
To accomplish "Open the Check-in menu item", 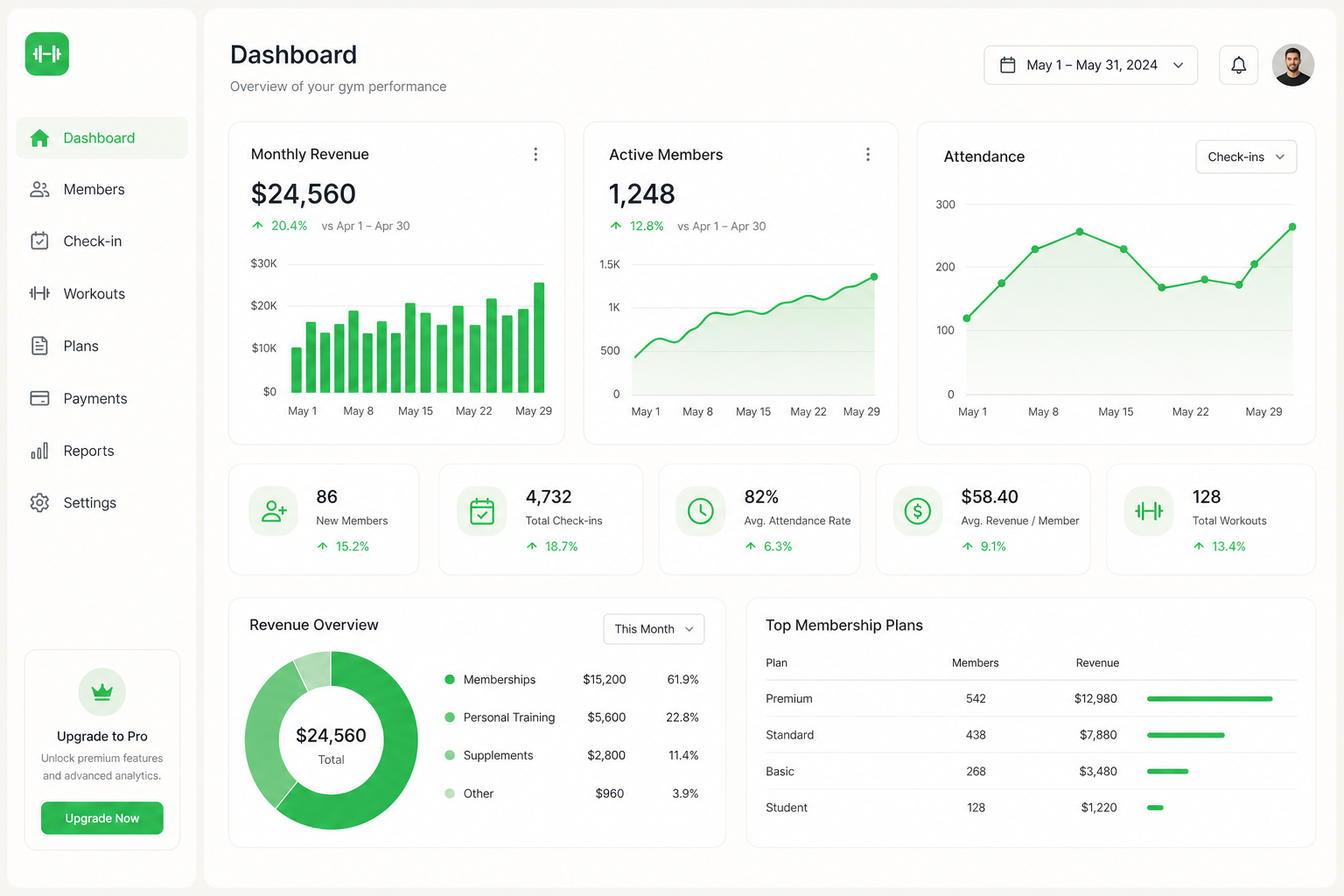I will tap(102, 241).
